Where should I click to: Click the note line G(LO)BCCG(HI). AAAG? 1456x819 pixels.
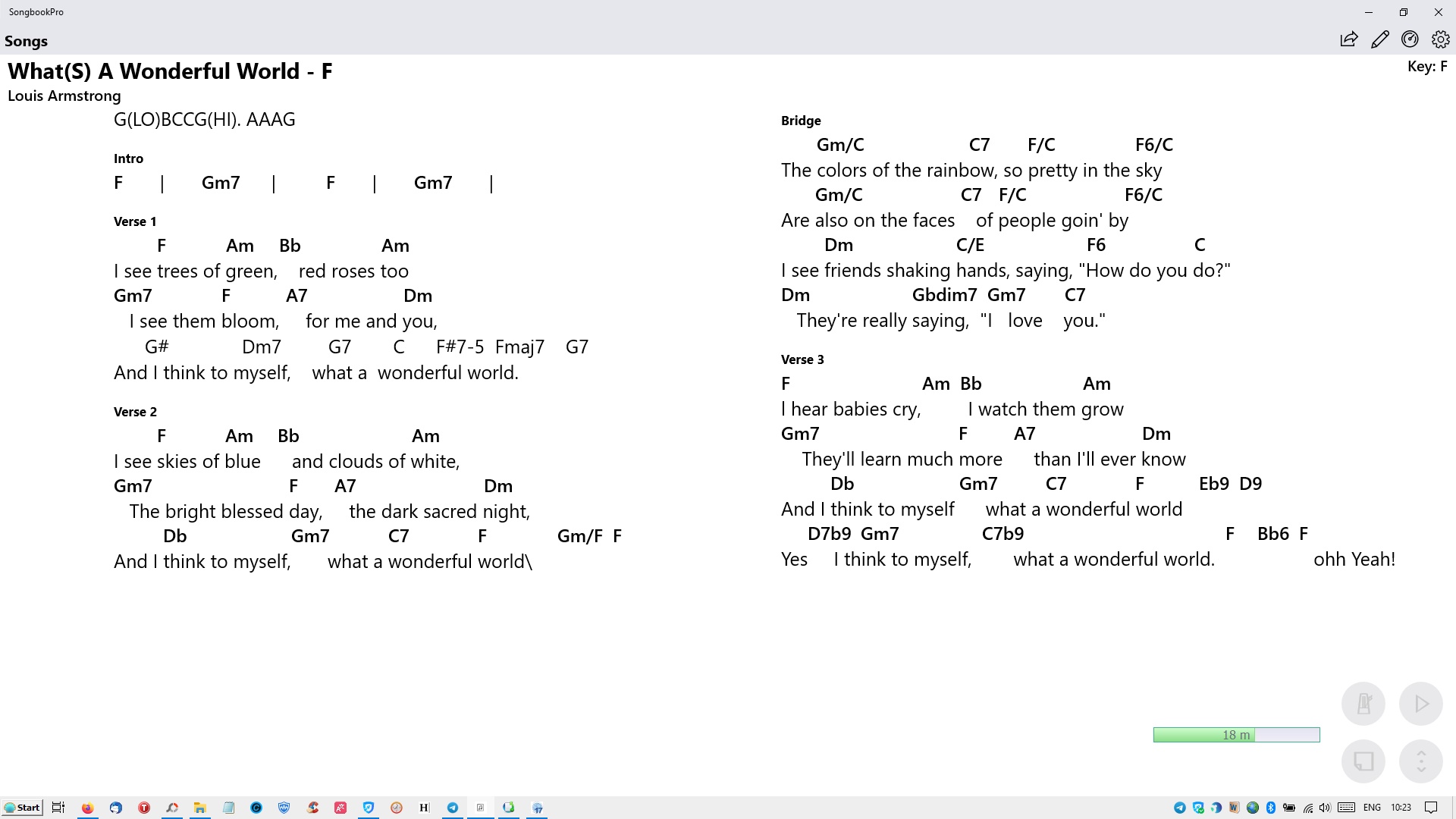(x=205, y=120)
